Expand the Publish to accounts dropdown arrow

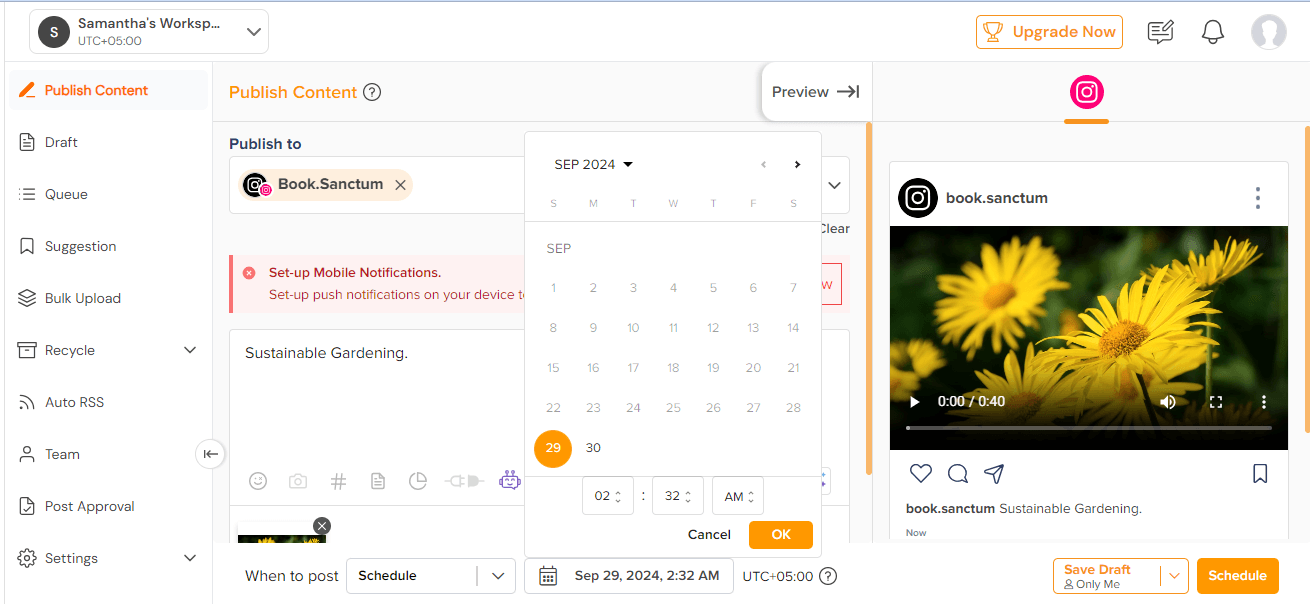[x=834, y=185]
